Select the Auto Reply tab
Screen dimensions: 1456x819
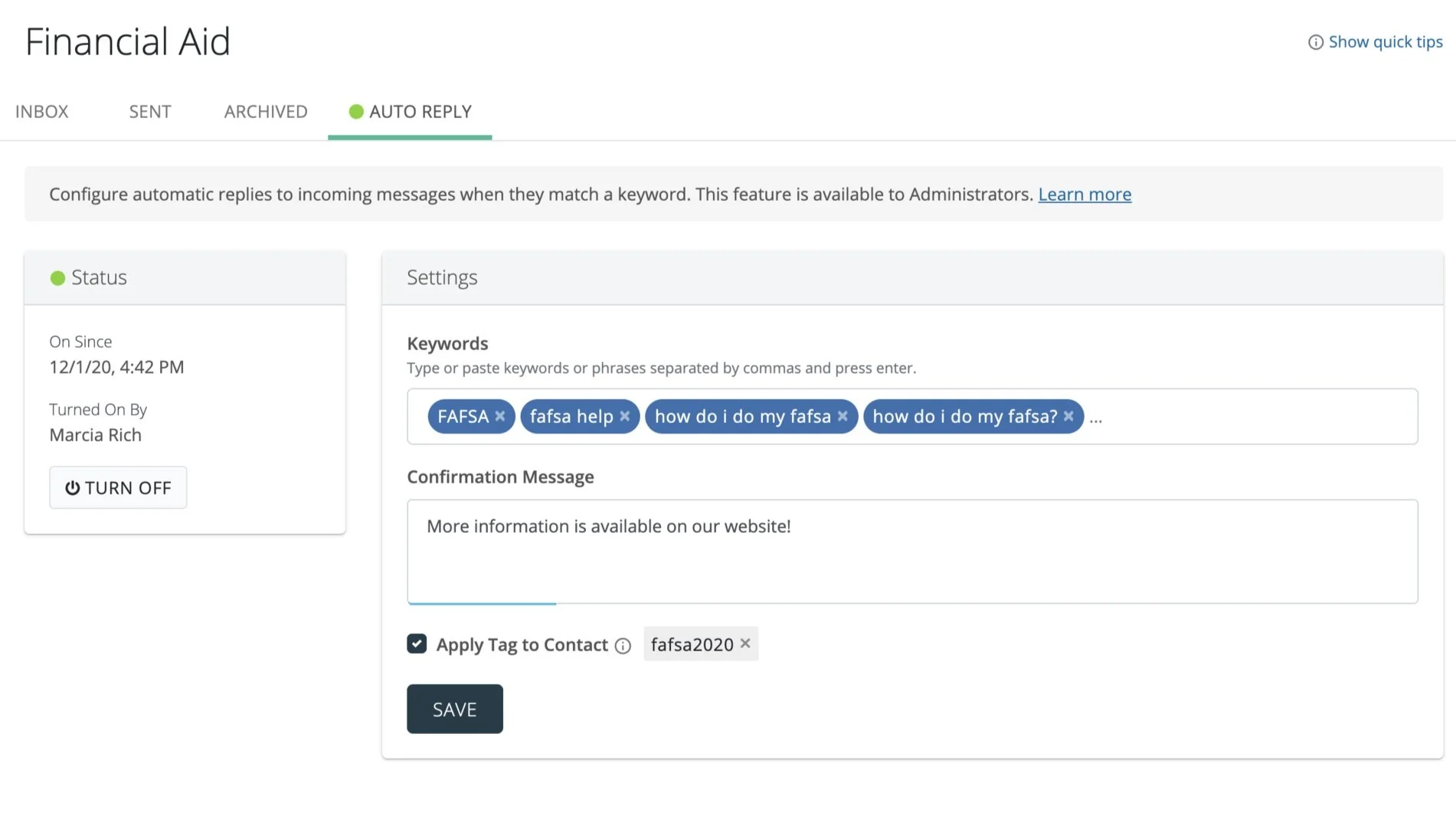pyautogui.click(x=410, y=112)
